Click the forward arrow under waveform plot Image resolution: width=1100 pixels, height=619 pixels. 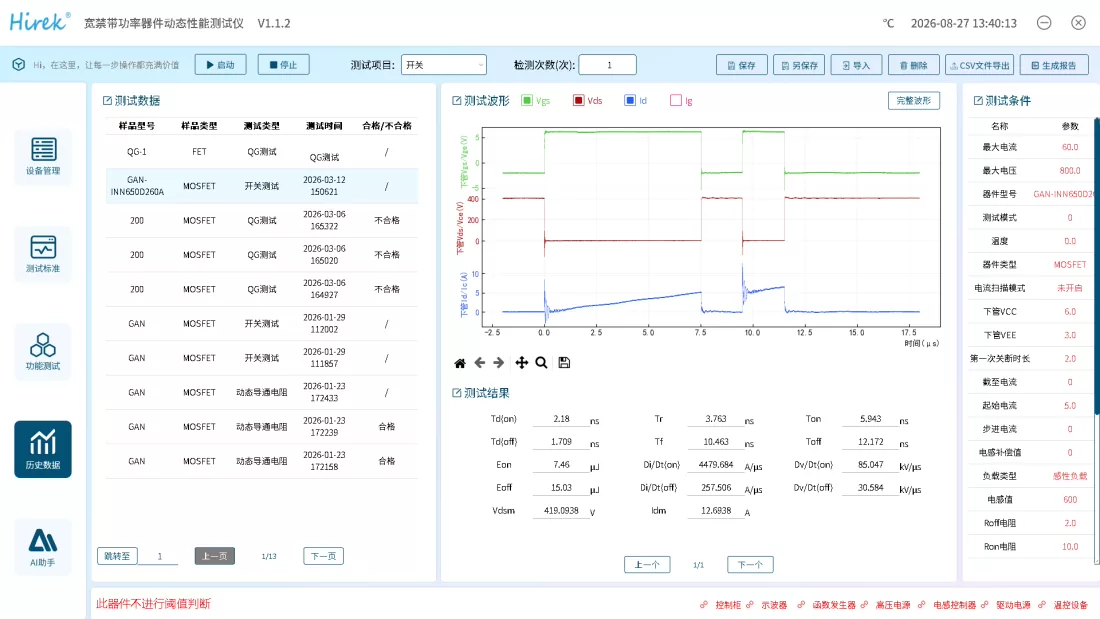point(499,363)
